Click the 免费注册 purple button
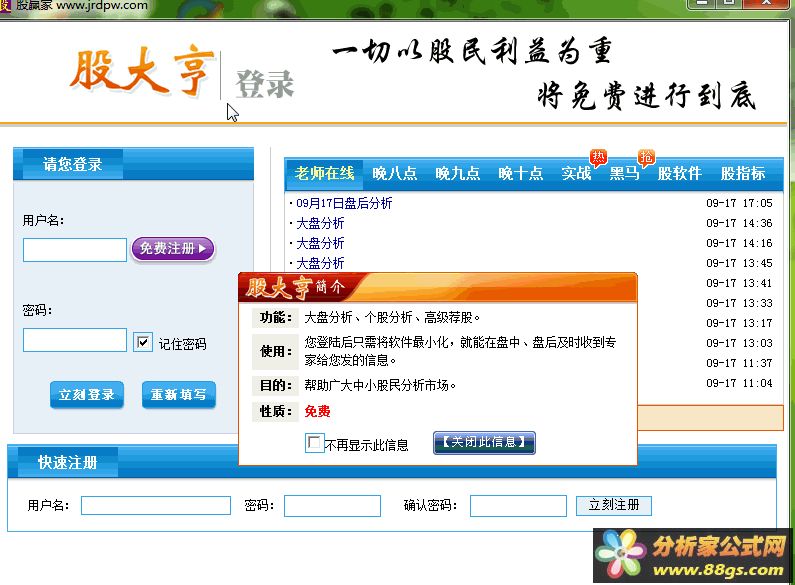Image resolution: width=795 pixels, height=585 pixels. point(173,248)
